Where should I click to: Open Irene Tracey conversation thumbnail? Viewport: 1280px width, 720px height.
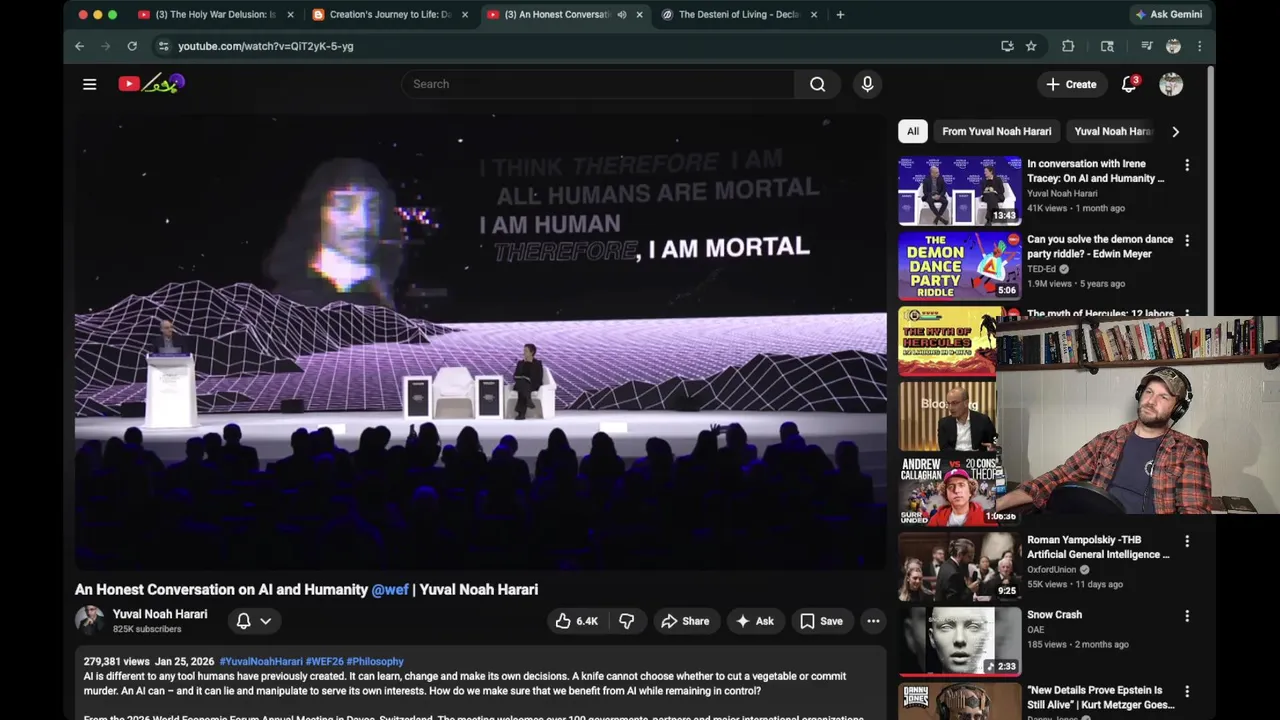click(960, 191)
